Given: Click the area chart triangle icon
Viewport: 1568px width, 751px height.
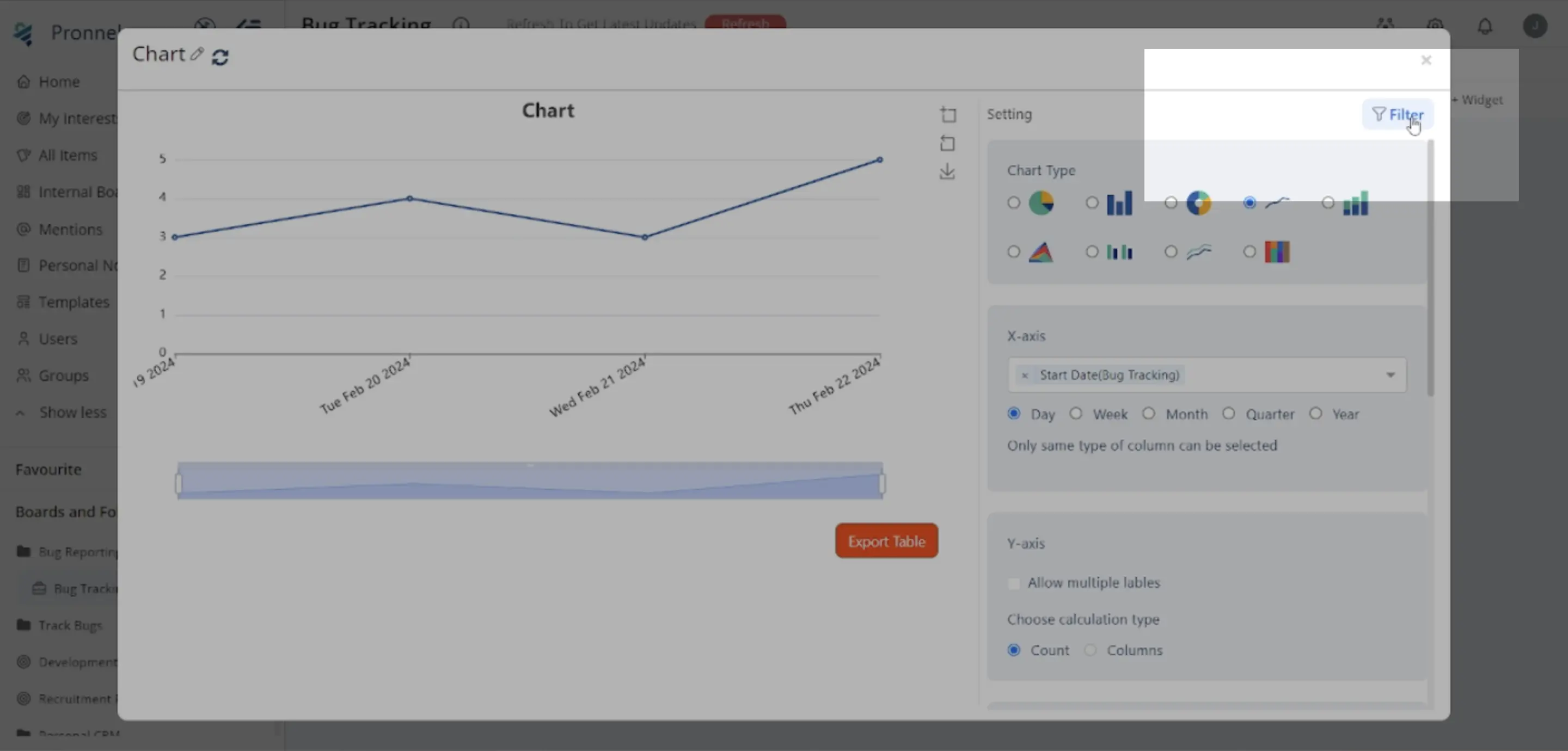Looking at the screenshot, I should (x=1041, y=251).
